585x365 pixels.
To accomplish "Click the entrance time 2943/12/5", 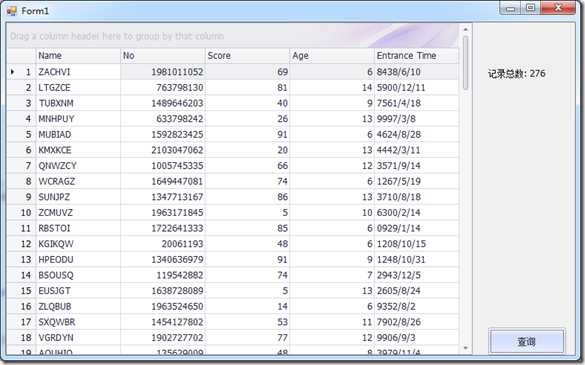I will (x=417, y=275).
